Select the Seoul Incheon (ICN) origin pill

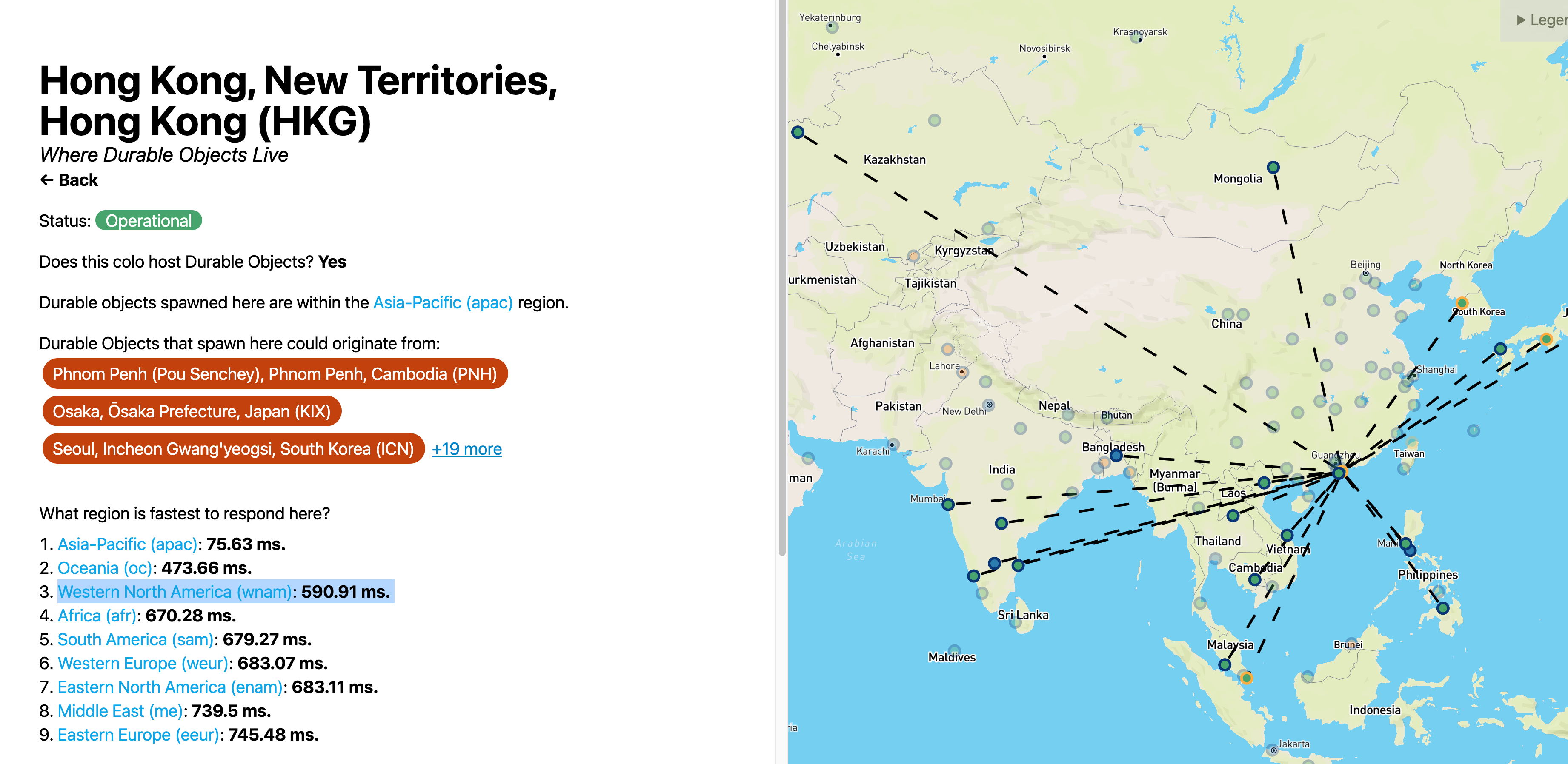pyautogui.click(x=233, y=449)
